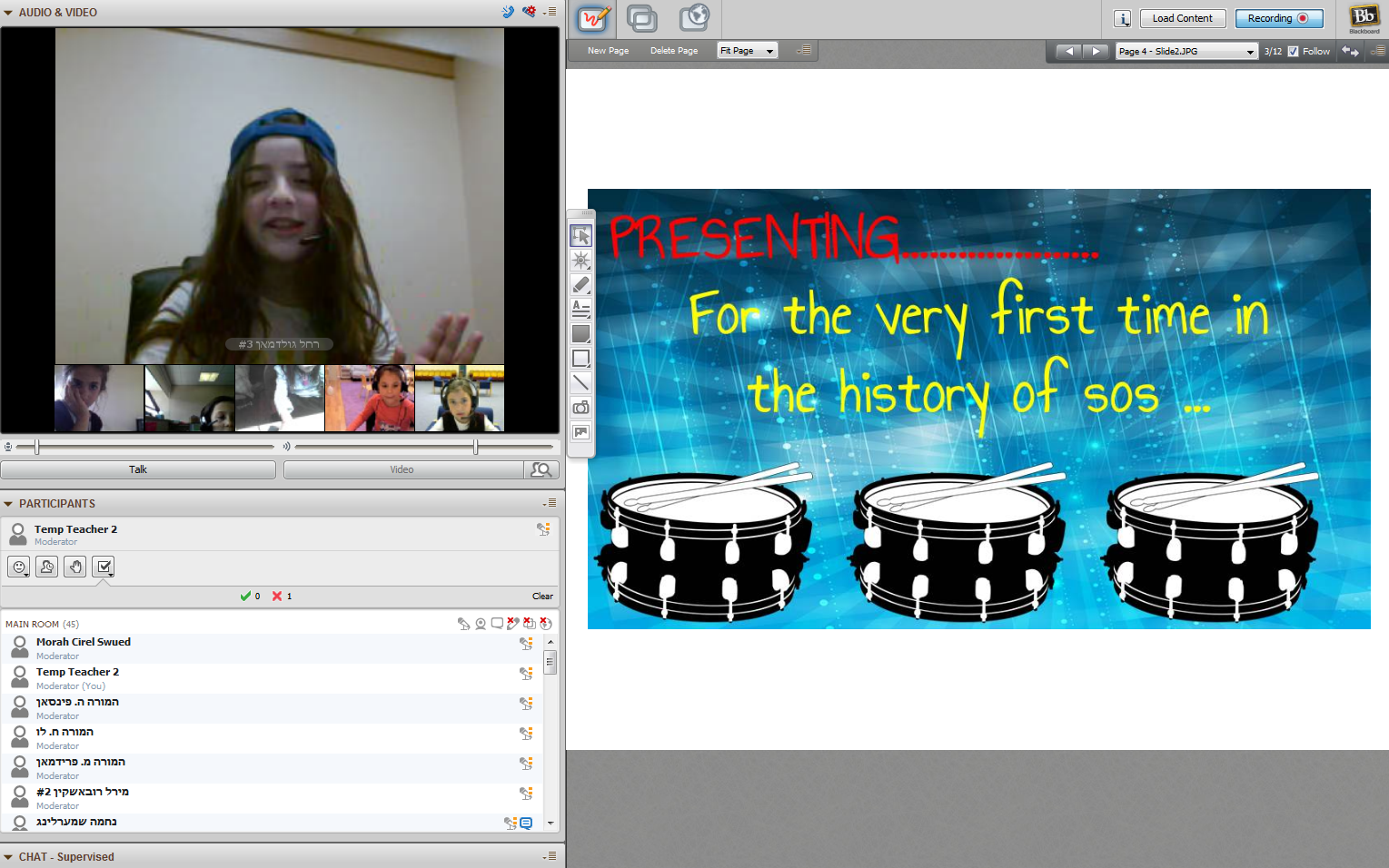Open the audio setup wizard icon
Viewport: 1389px width, 868px height.
click(508, 12)
